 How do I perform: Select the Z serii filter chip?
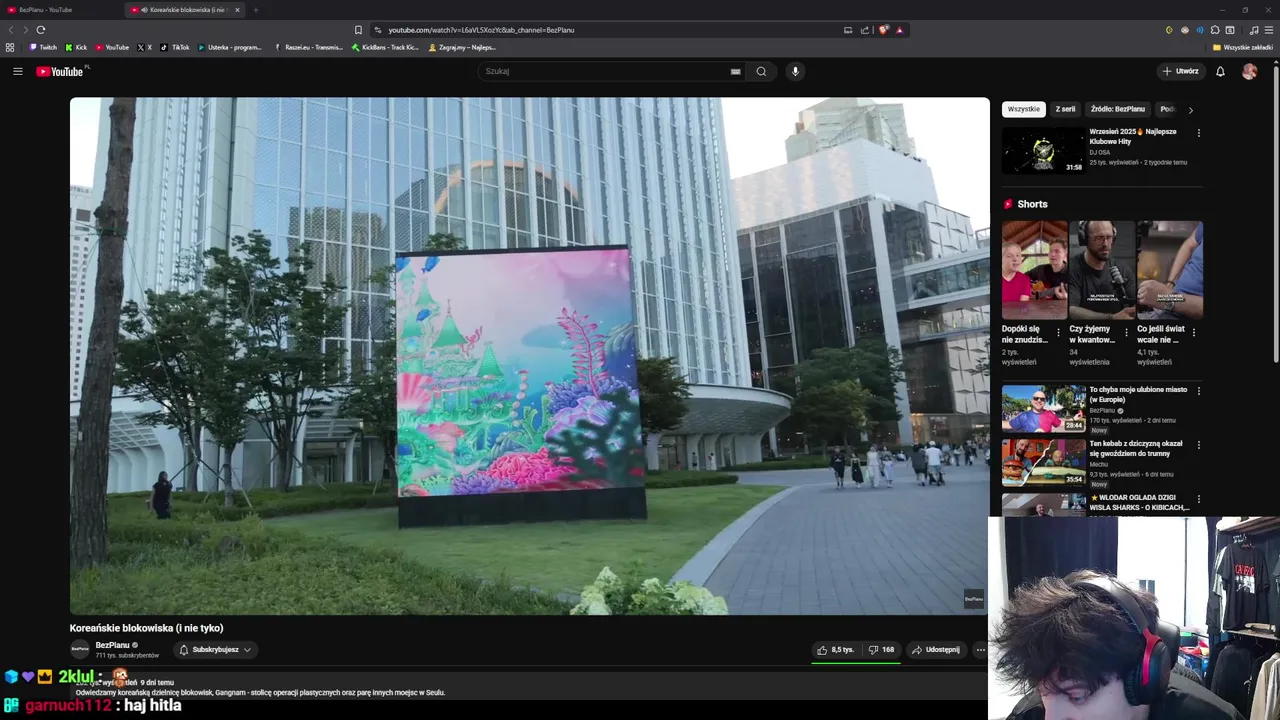tap(1065, 109)
